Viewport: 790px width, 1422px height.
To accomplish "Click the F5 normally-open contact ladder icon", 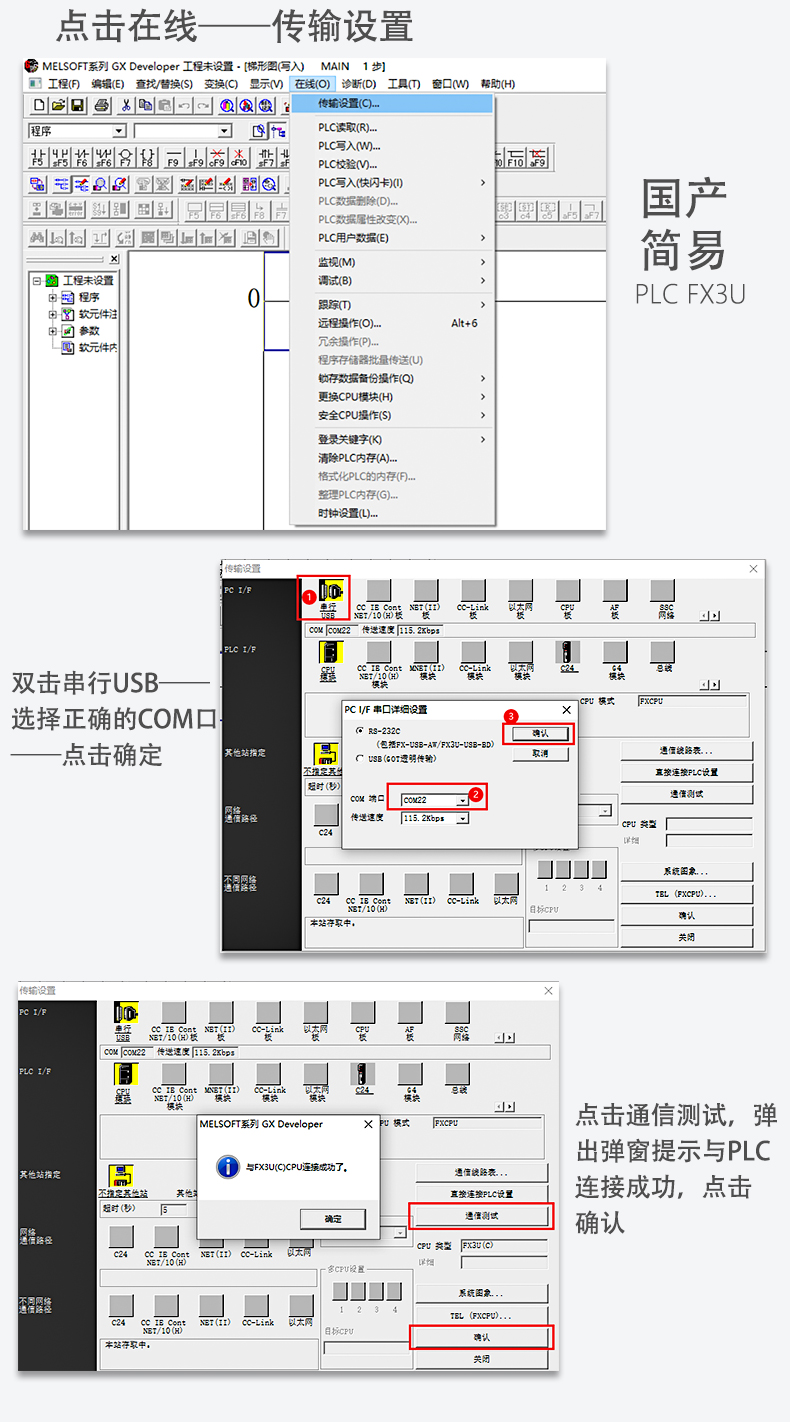I will point(38,157).
